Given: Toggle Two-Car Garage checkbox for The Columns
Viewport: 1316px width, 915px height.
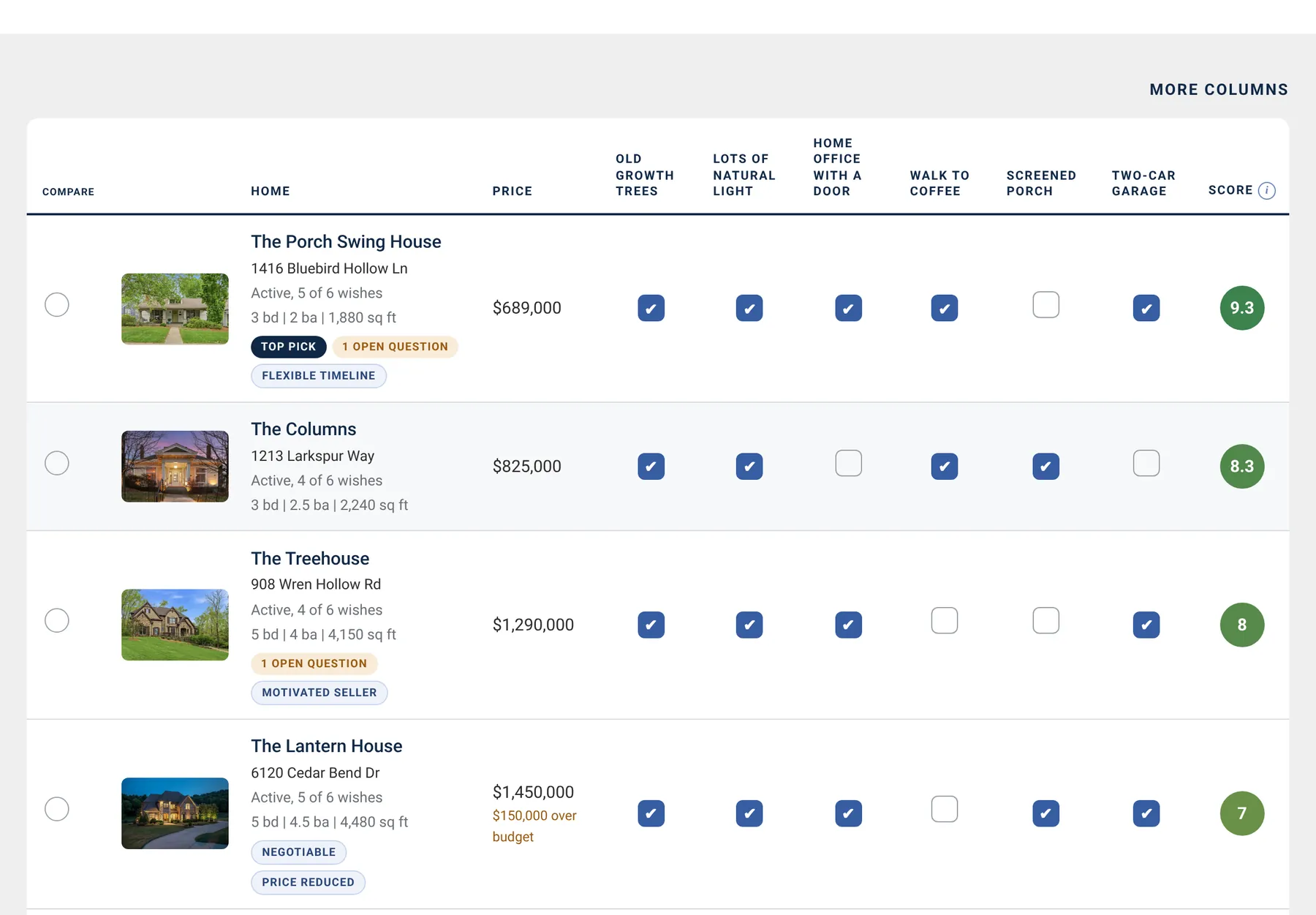Looking at the screenshot, I should pos(1146,463).
